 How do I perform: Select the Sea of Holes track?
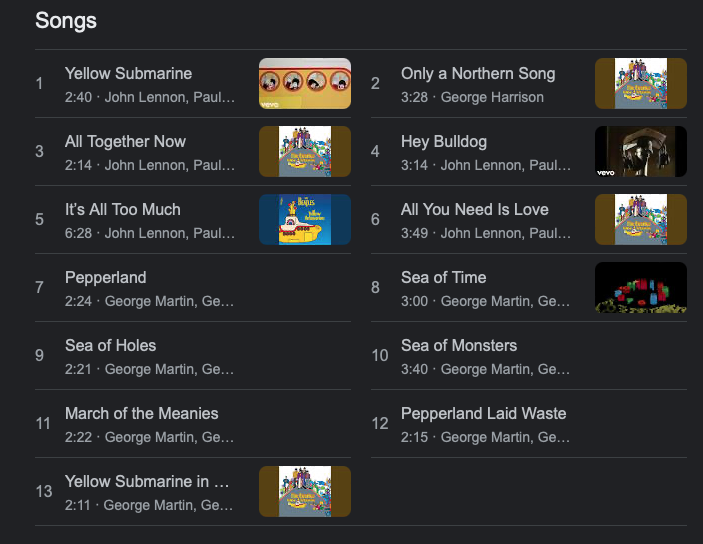click(193, 356)
